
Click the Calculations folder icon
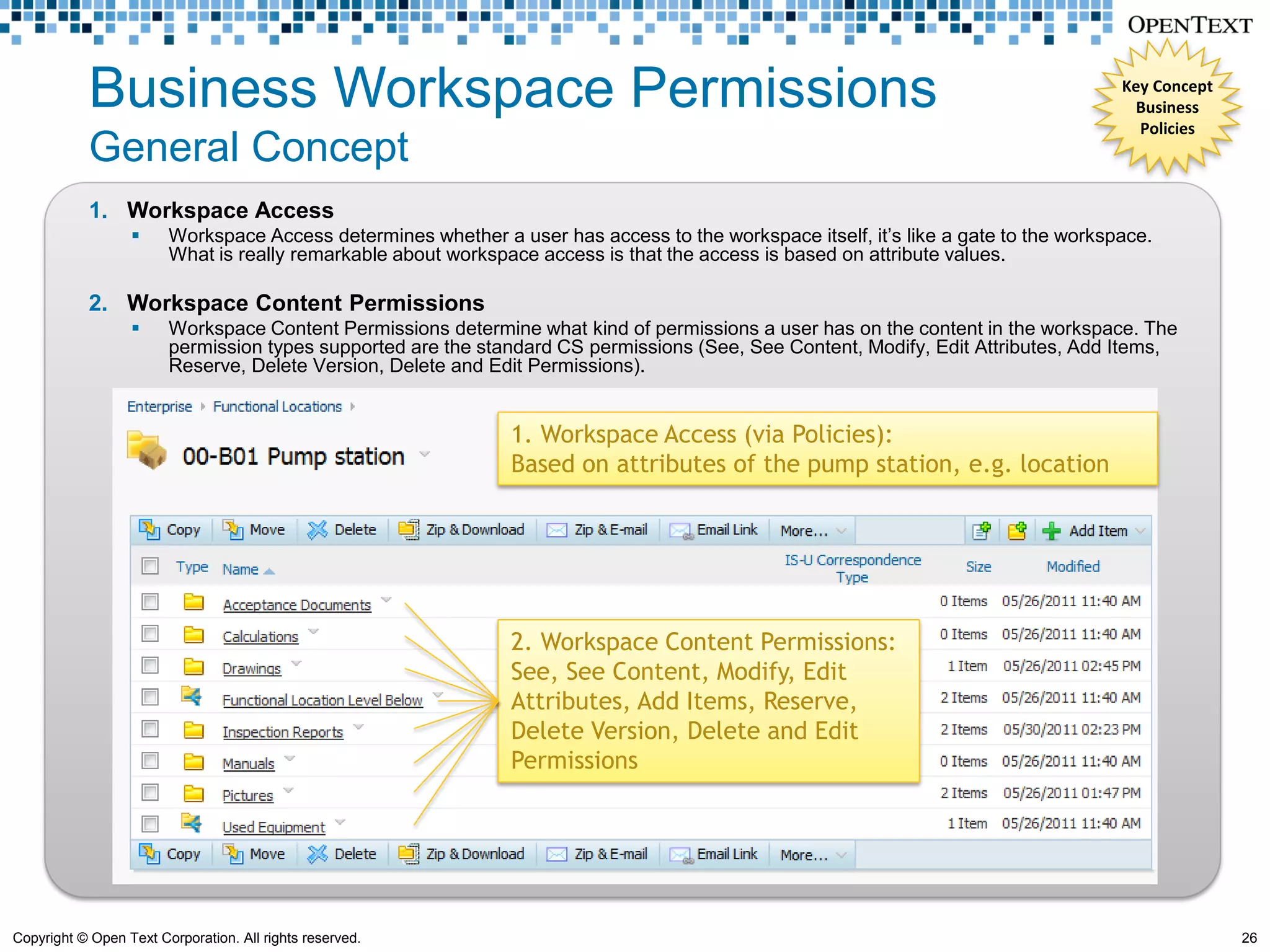click(x=194, y=634)
